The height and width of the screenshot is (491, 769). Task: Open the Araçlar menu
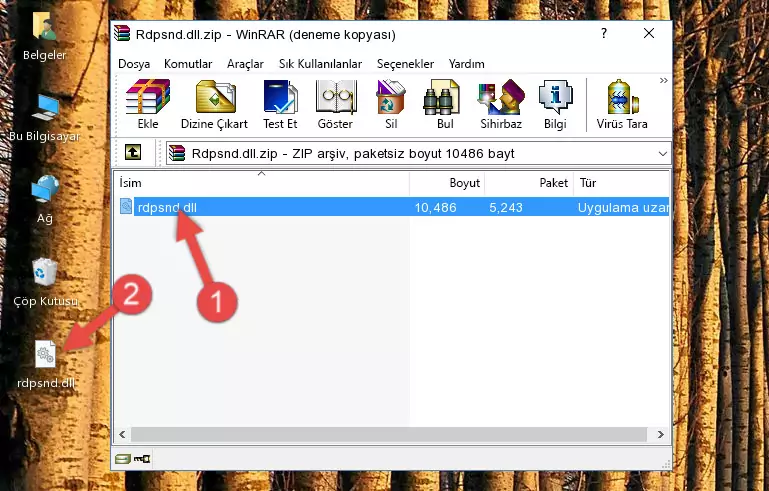(x=245, y=64)
